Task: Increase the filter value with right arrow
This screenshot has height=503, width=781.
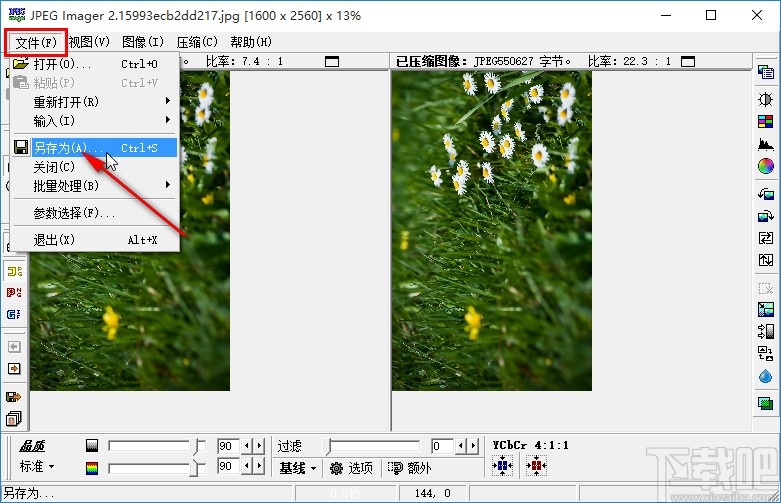Action: [473, 446]
